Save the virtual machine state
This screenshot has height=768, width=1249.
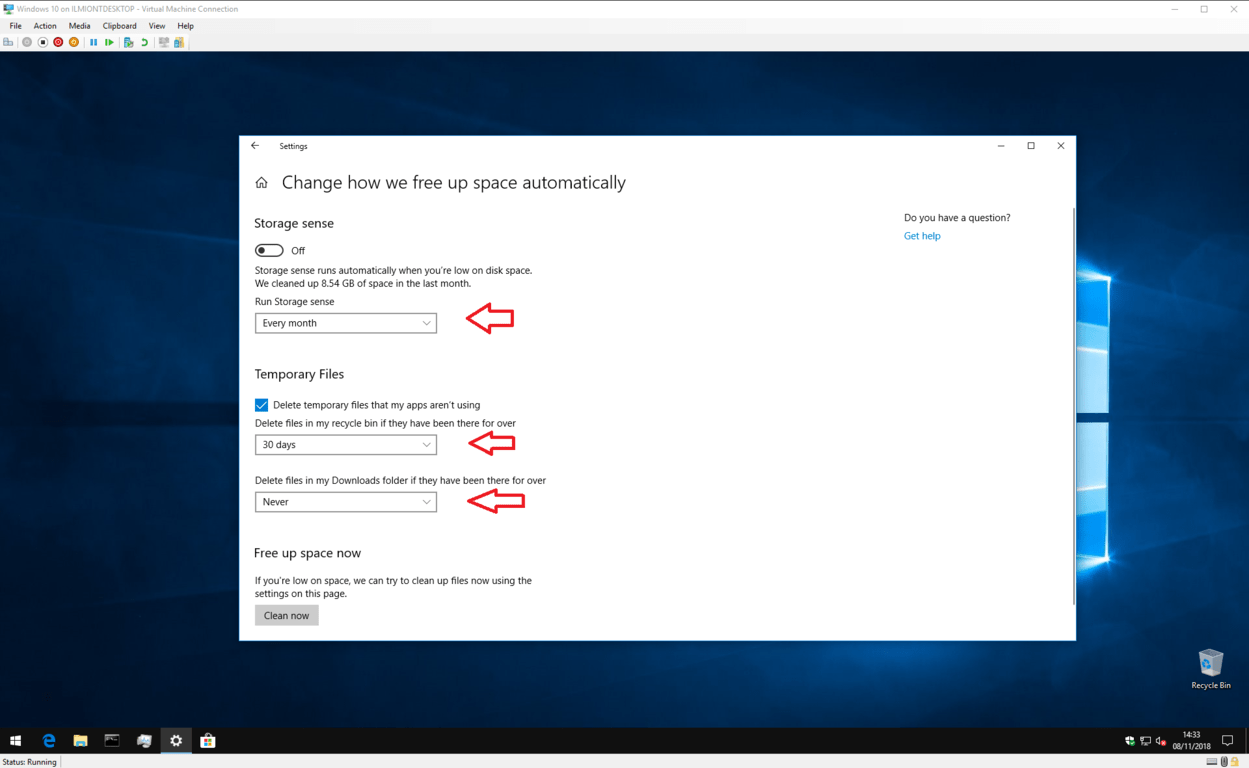[x=74, y=43]
